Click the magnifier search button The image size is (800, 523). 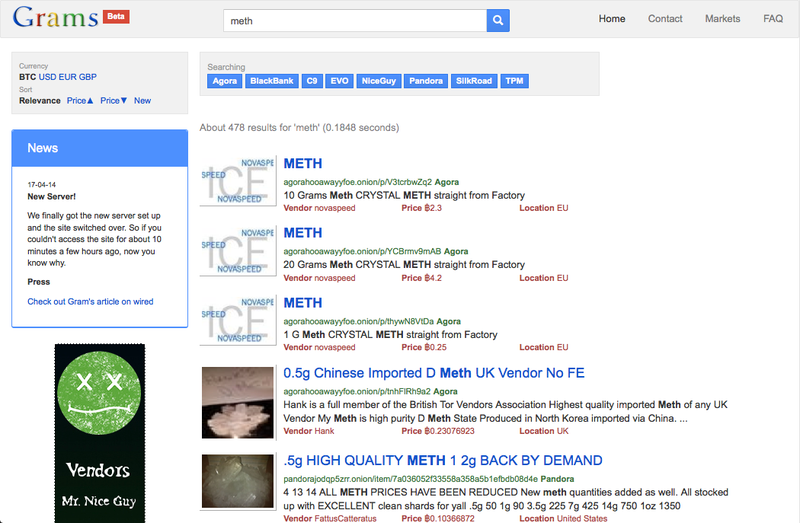point(498,20)
